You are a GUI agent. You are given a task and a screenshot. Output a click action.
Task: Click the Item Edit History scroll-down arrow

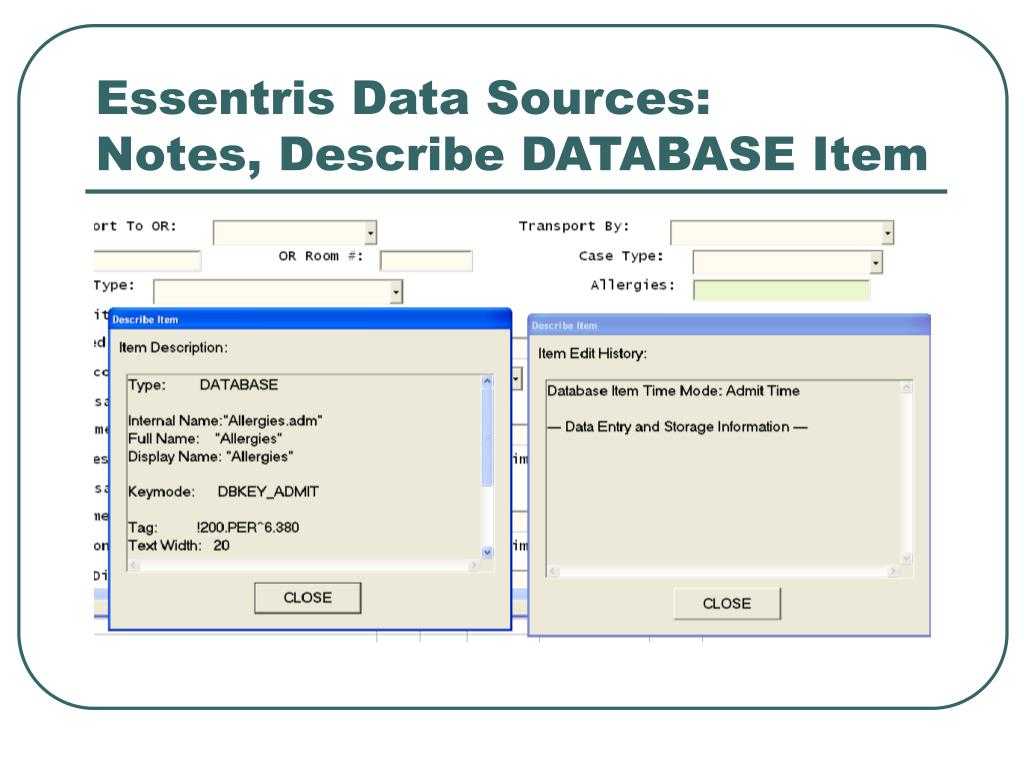[906, 558]
